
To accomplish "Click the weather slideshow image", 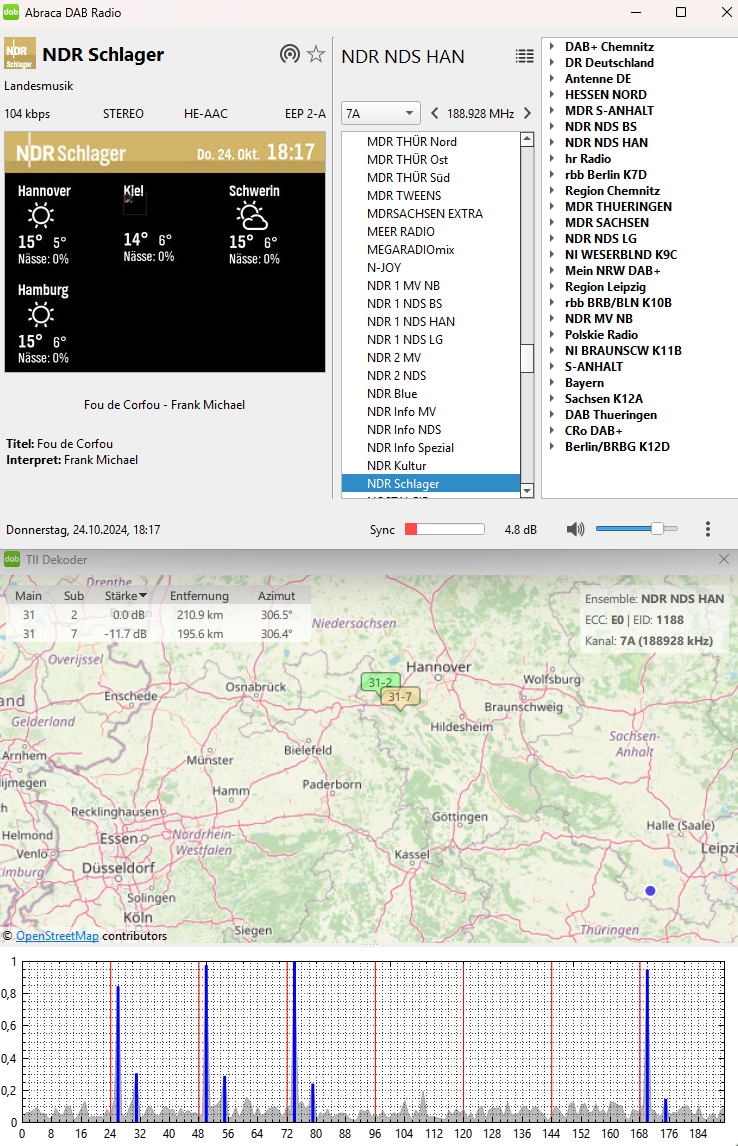I will point(165,252).
